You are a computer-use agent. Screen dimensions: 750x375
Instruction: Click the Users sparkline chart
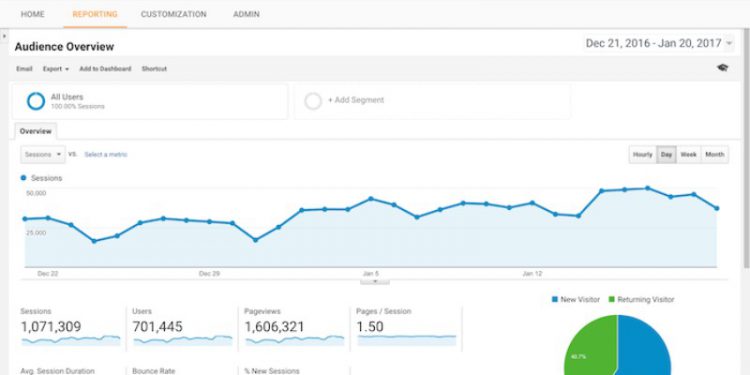pos(183,340)
